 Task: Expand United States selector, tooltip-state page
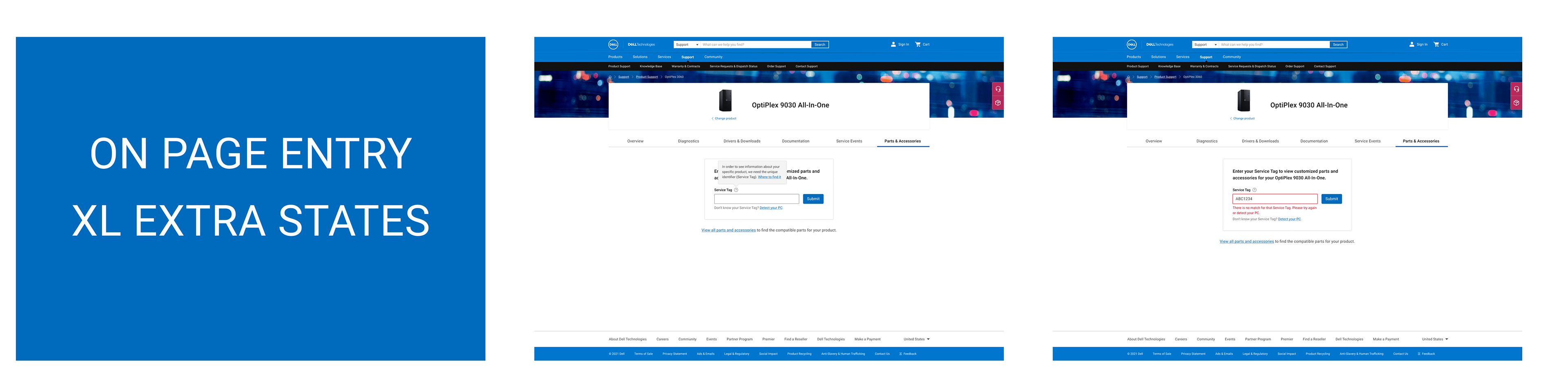[917, 339]
